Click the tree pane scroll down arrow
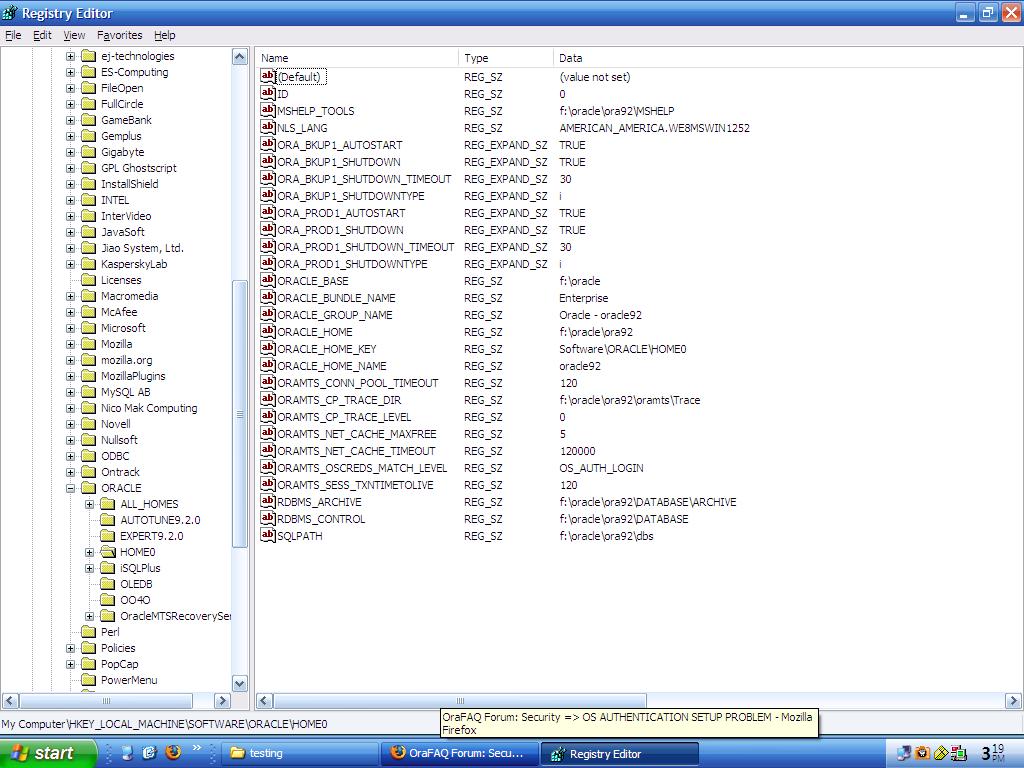Screen dimensions: 1024x768 (x=240, y=683)
